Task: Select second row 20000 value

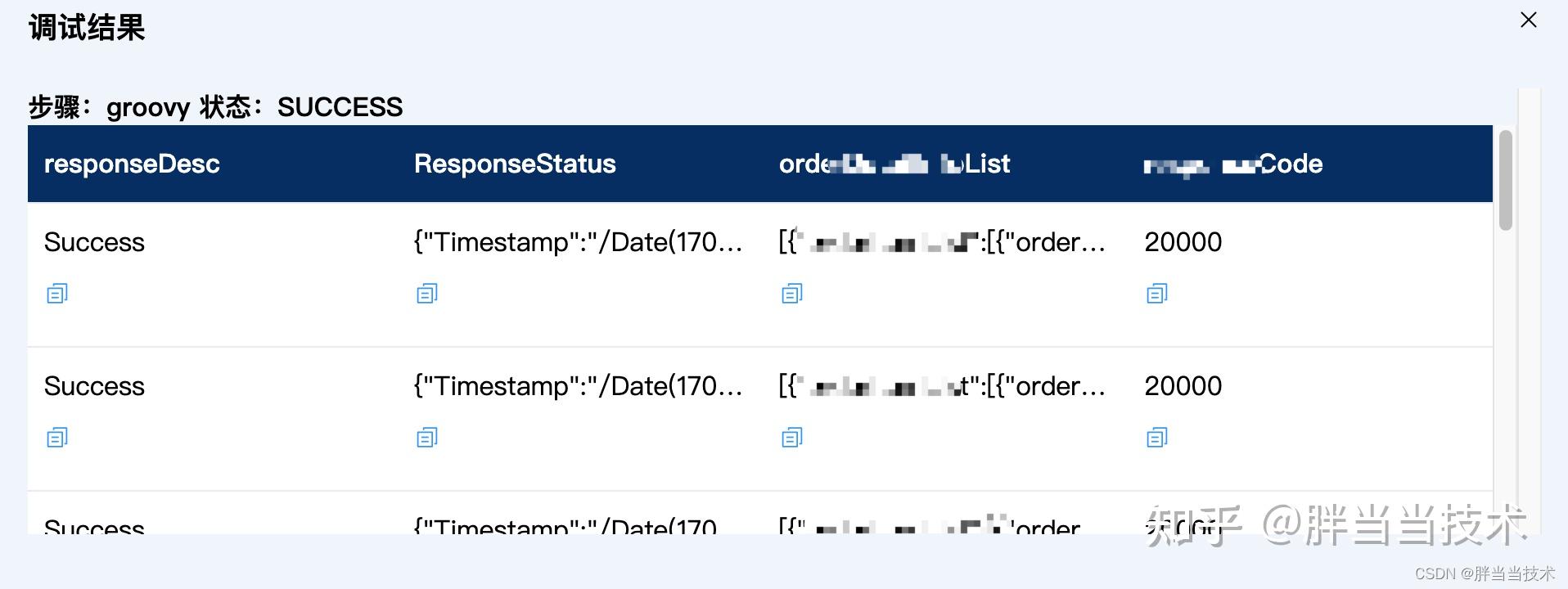Action: pos(1183,386)
